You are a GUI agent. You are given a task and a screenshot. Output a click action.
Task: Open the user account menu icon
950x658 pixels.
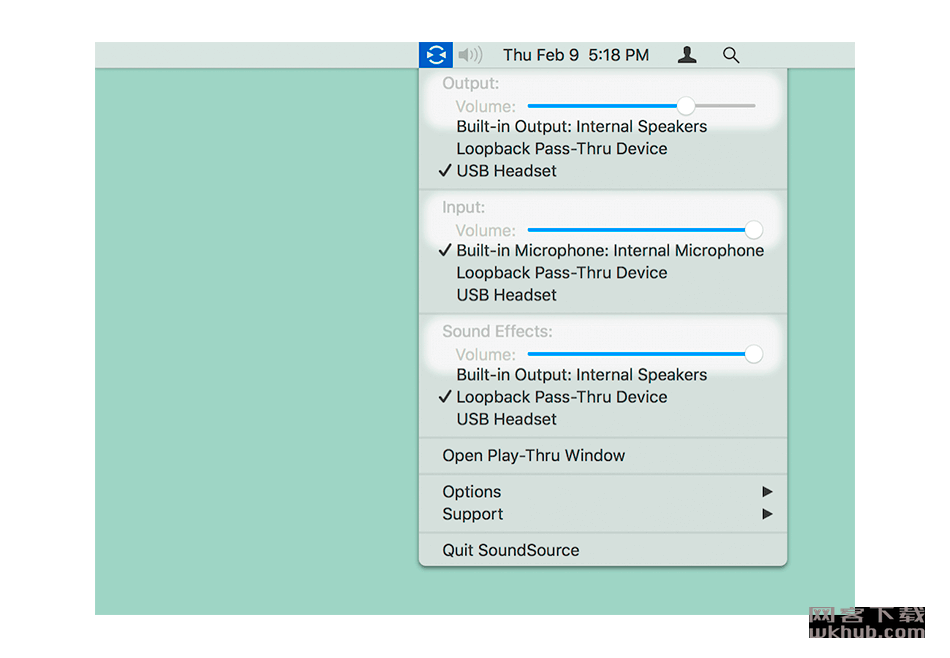(x=686, y=55)
